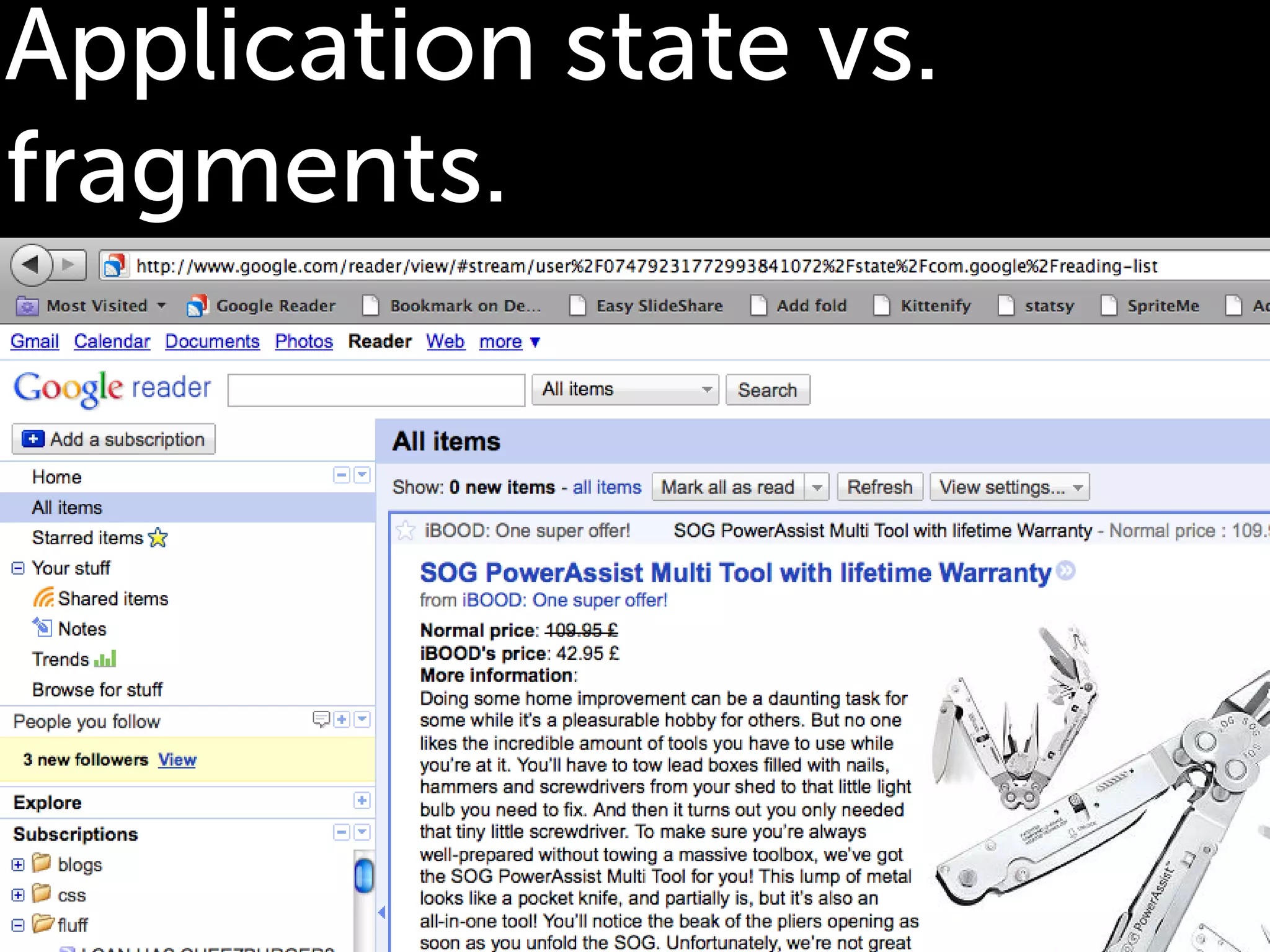The width and height of the screenshot is (1270, 952).
Task: Open Photos in top navigation
Action: coord(304,341)
